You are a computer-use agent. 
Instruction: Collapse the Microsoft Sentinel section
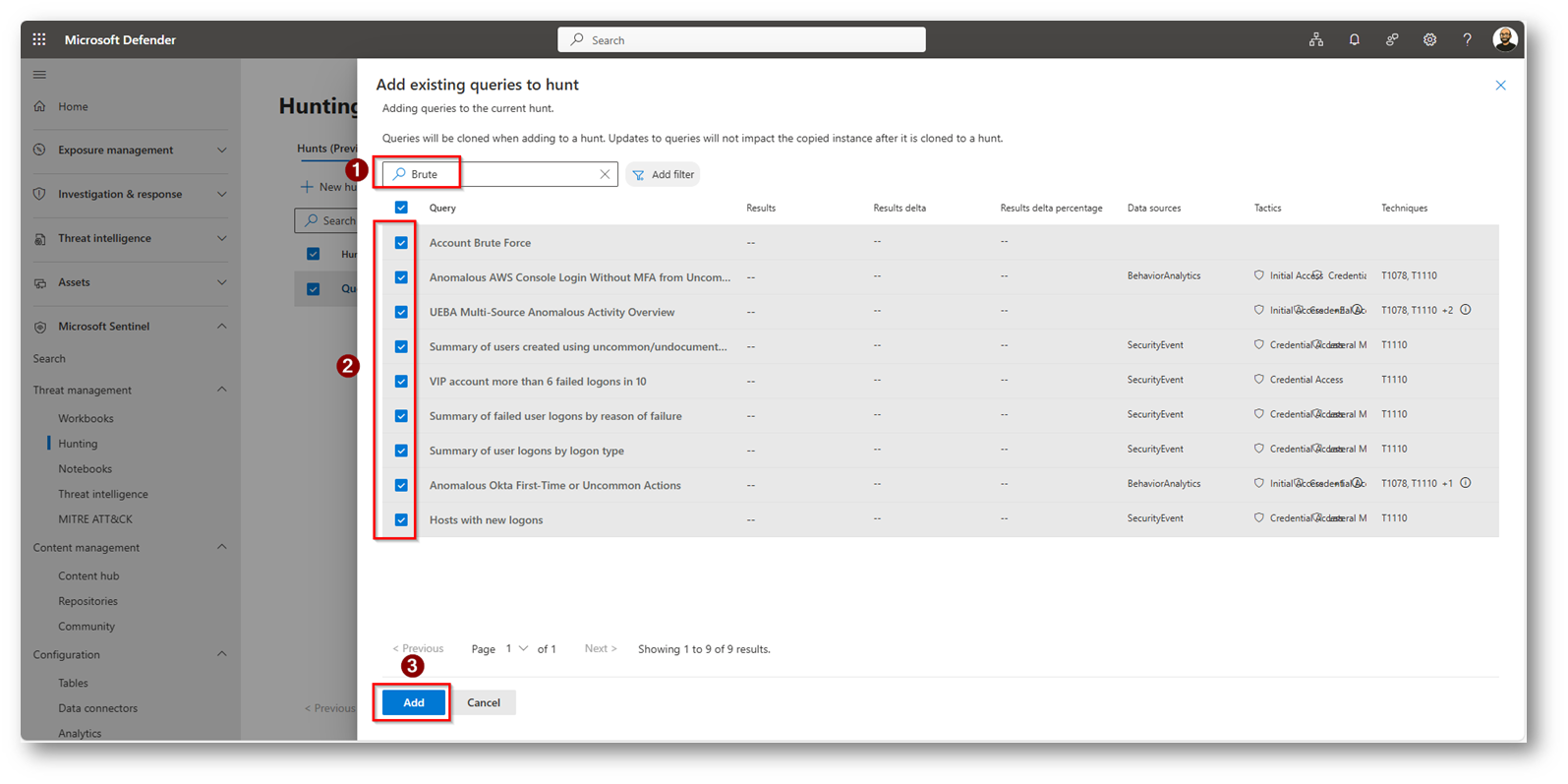pos(221,327)
